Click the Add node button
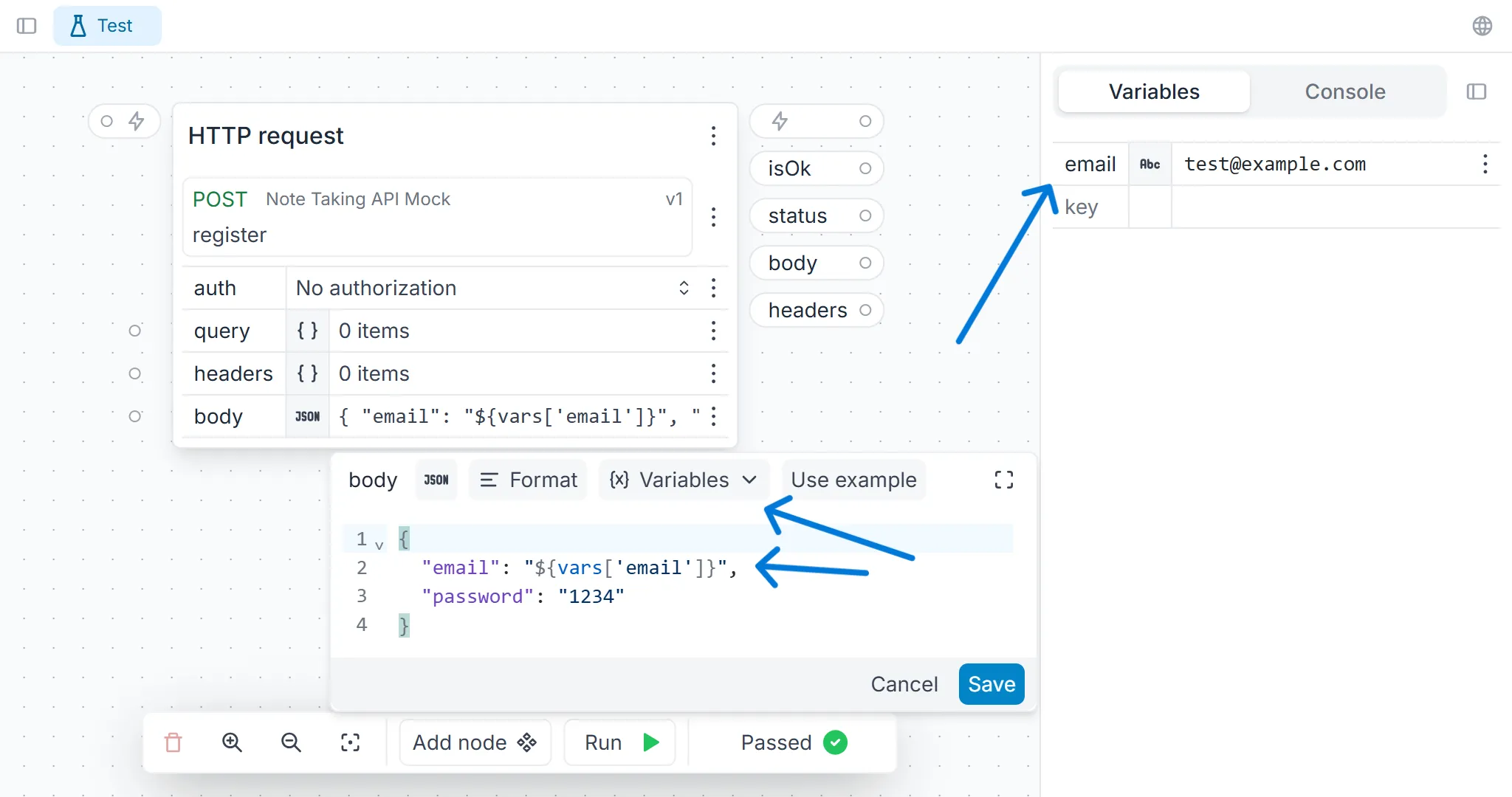This screenshot has height=797, width=1512. click(x=475, y=742)
